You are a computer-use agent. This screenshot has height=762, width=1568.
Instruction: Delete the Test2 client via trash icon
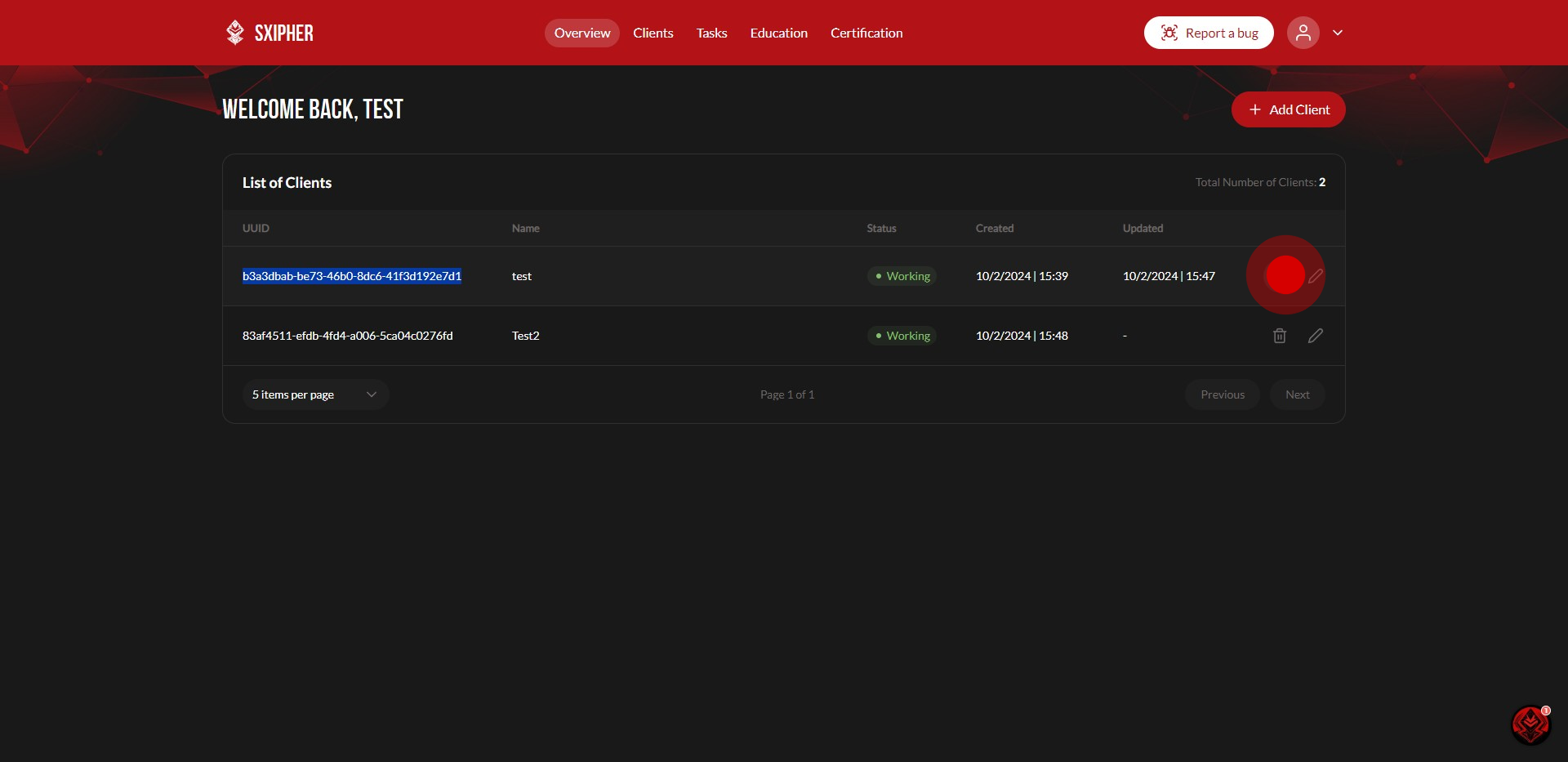coord(1280,336)
